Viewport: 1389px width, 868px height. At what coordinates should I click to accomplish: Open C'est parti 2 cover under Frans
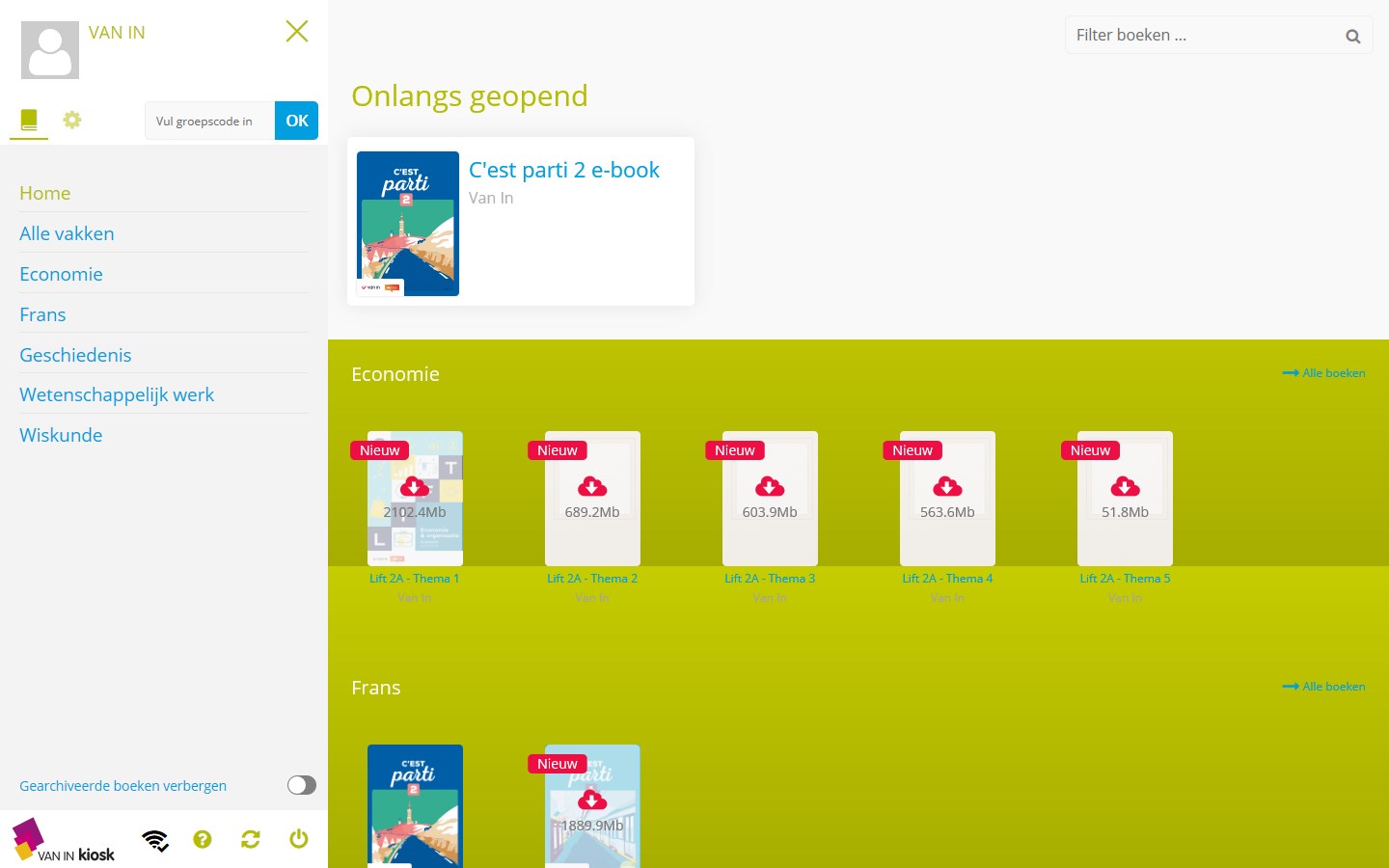coord(415,806)
